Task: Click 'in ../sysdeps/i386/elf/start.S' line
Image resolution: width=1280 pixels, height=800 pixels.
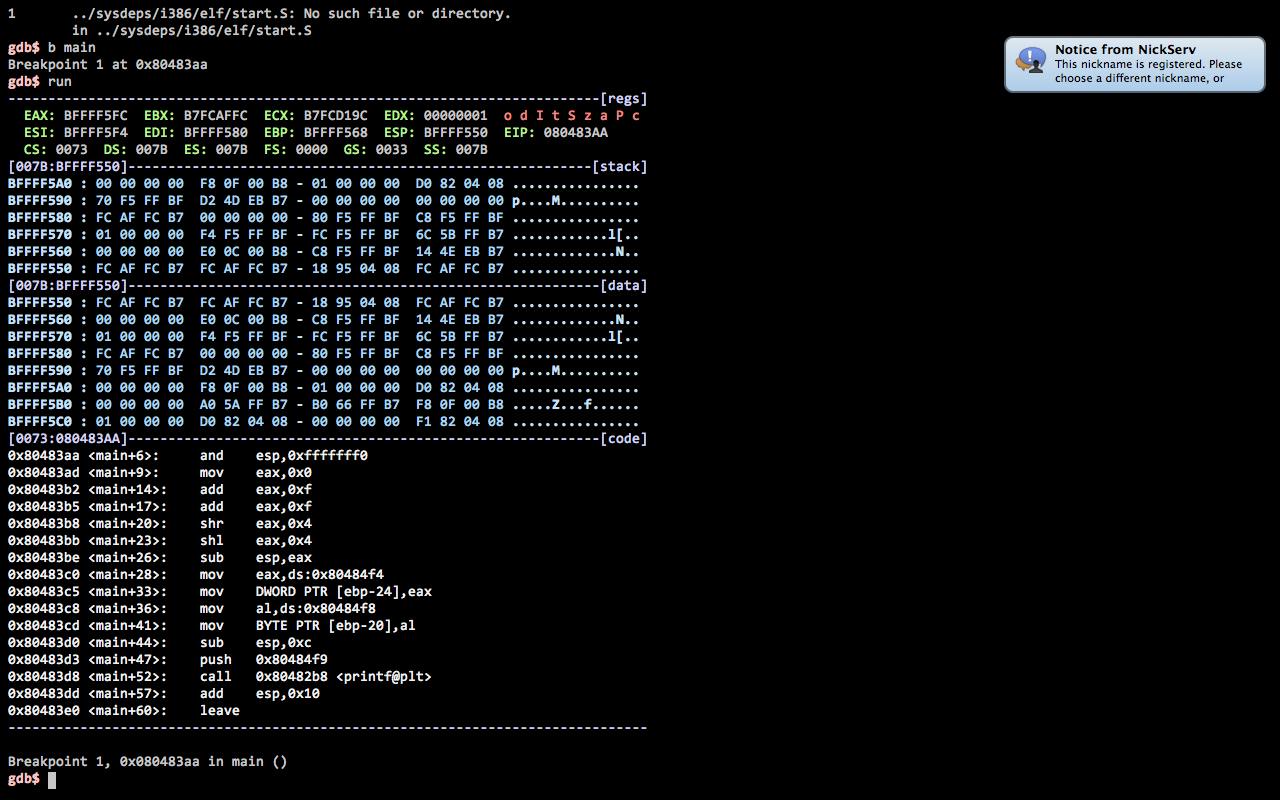Action: point(192,30)
